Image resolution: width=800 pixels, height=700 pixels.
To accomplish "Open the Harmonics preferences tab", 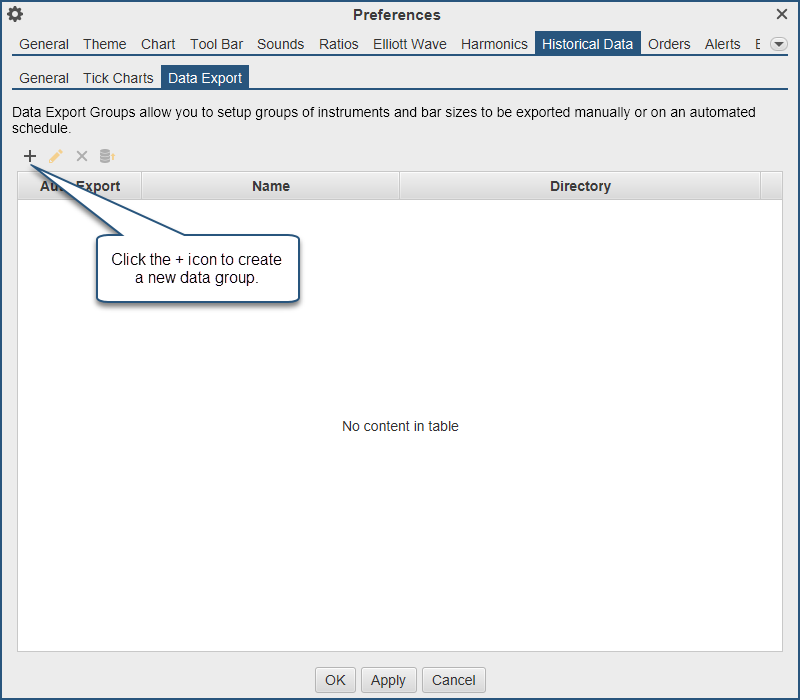I will 494,44.
